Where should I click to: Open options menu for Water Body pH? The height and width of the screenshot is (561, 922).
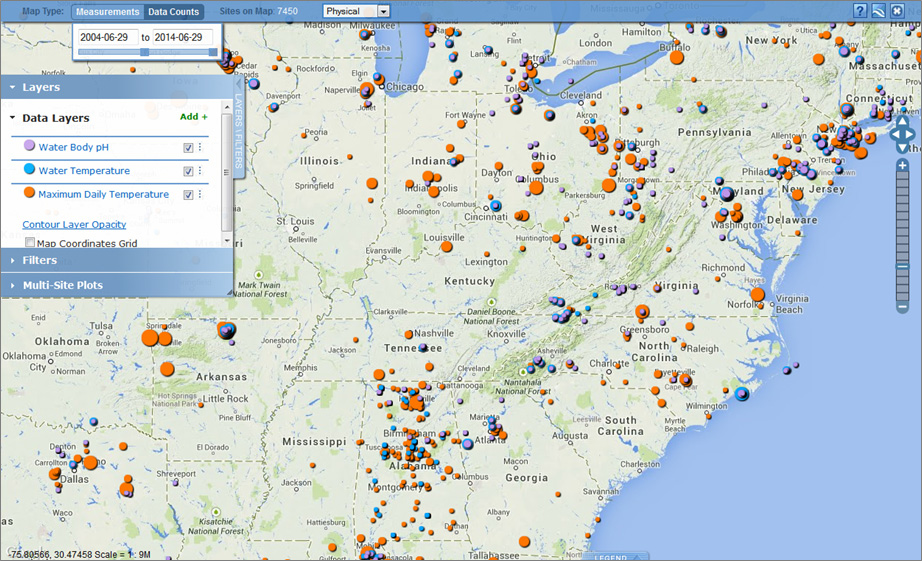pyautogui.click(x=200, y=147)
